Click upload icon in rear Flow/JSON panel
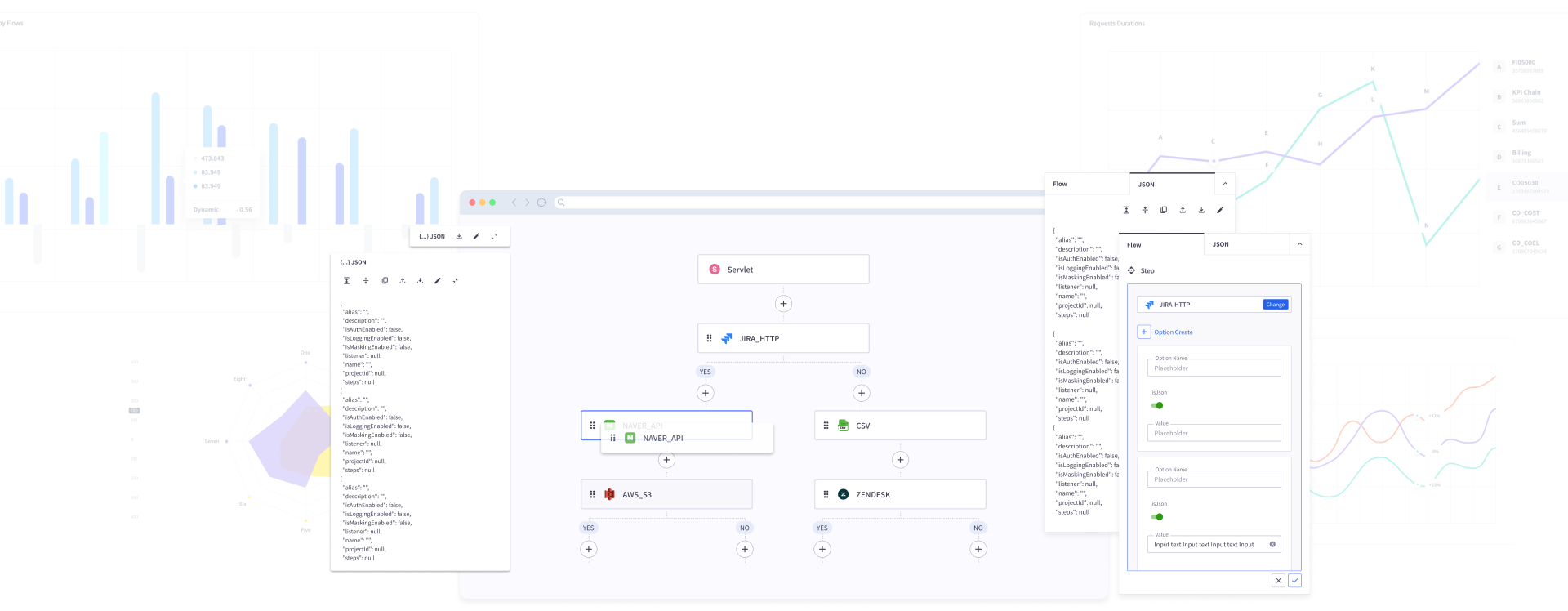 [x=1183, y=210]
